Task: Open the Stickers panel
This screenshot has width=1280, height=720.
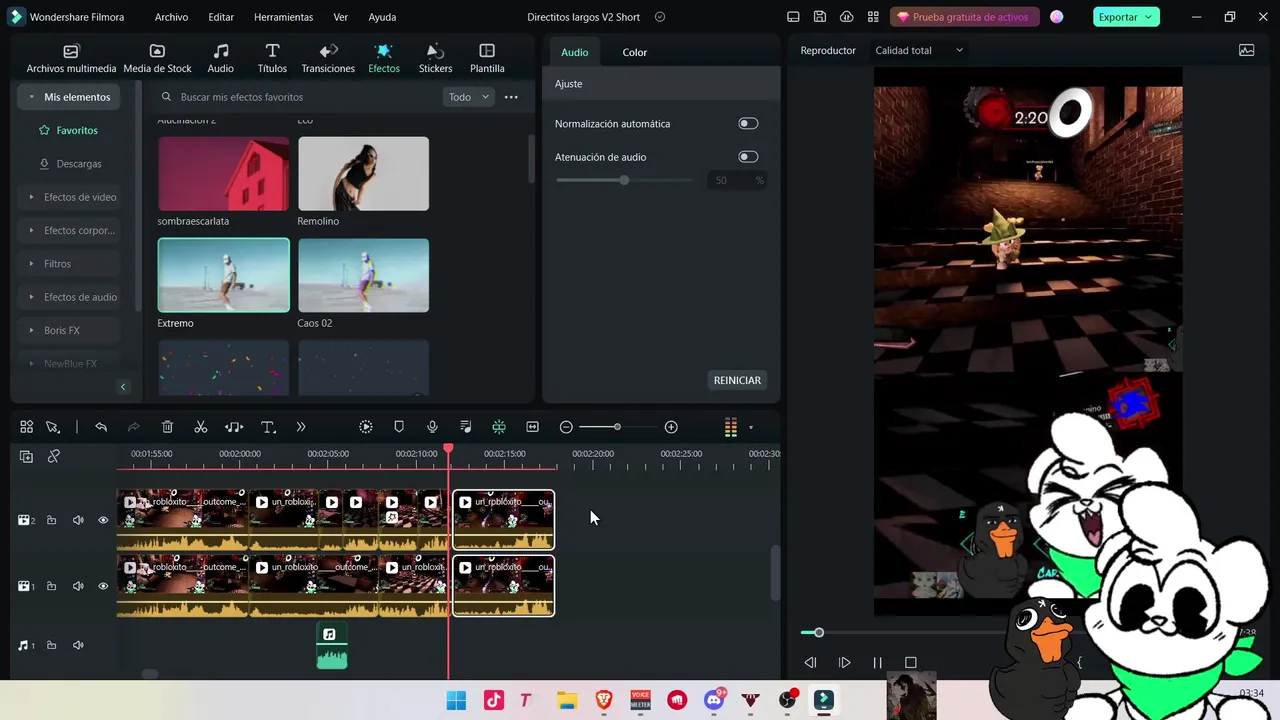Action: click(435, 59)
